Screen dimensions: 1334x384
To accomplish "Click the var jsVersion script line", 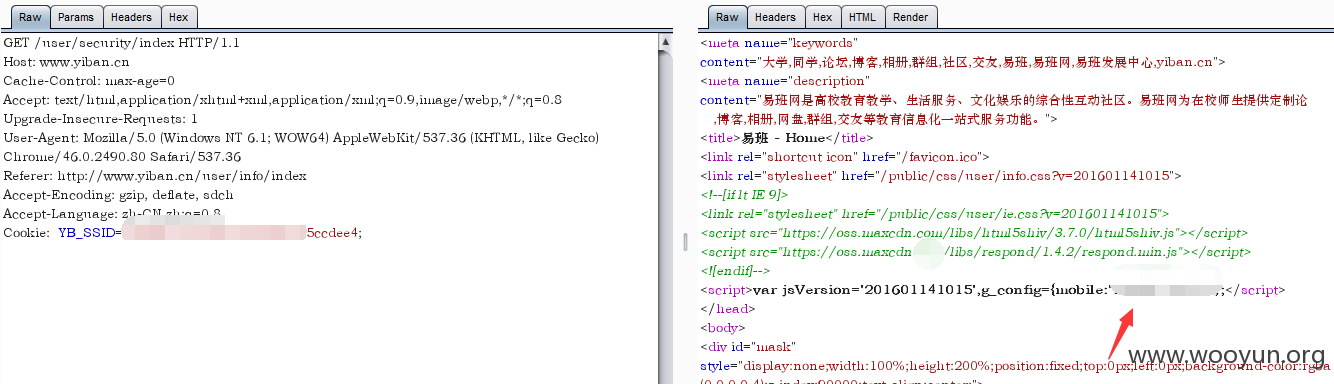I will pos(992,290).
